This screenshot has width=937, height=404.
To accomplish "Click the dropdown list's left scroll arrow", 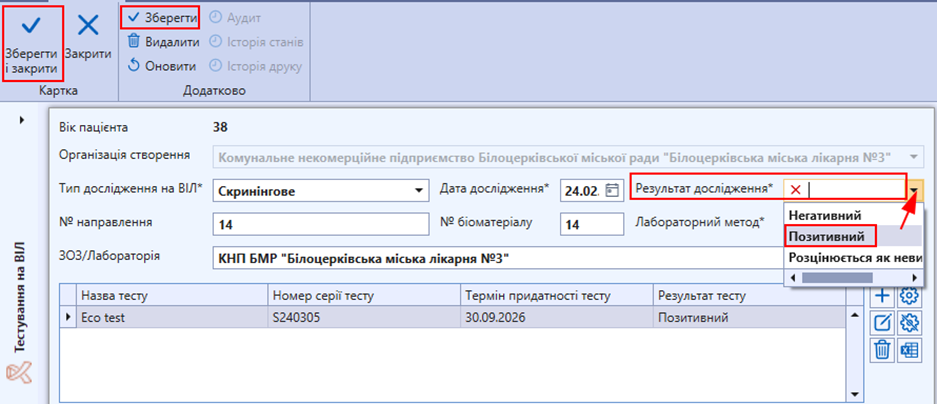I will (793, 277).
